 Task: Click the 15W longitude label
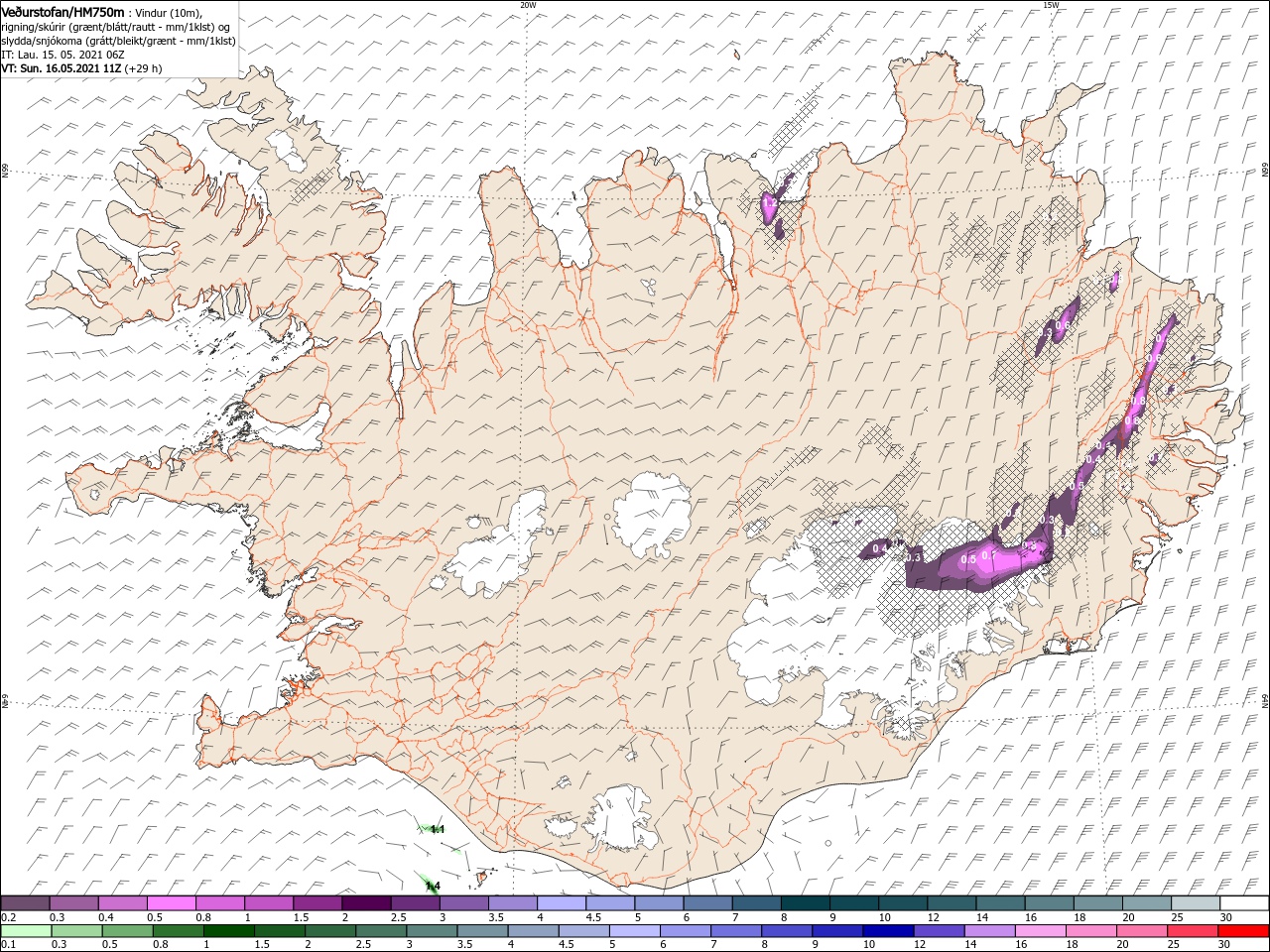coord(1051,5)
